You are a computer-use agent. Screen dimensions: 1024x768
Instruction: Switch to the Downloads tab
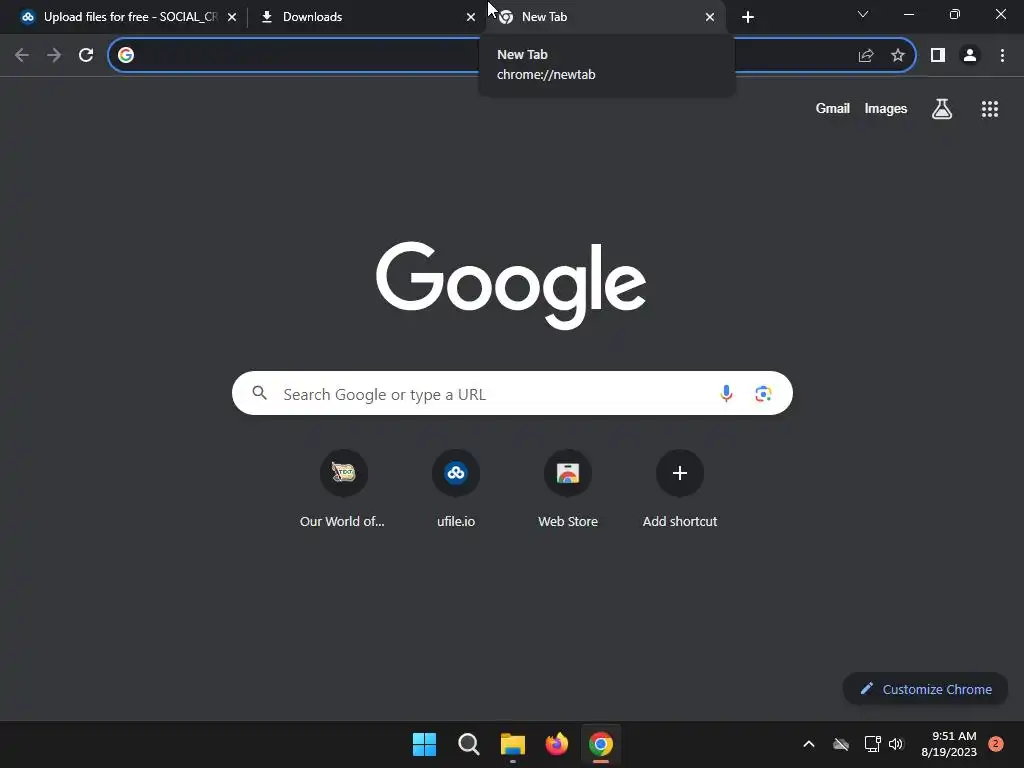[x=366, y=17]
